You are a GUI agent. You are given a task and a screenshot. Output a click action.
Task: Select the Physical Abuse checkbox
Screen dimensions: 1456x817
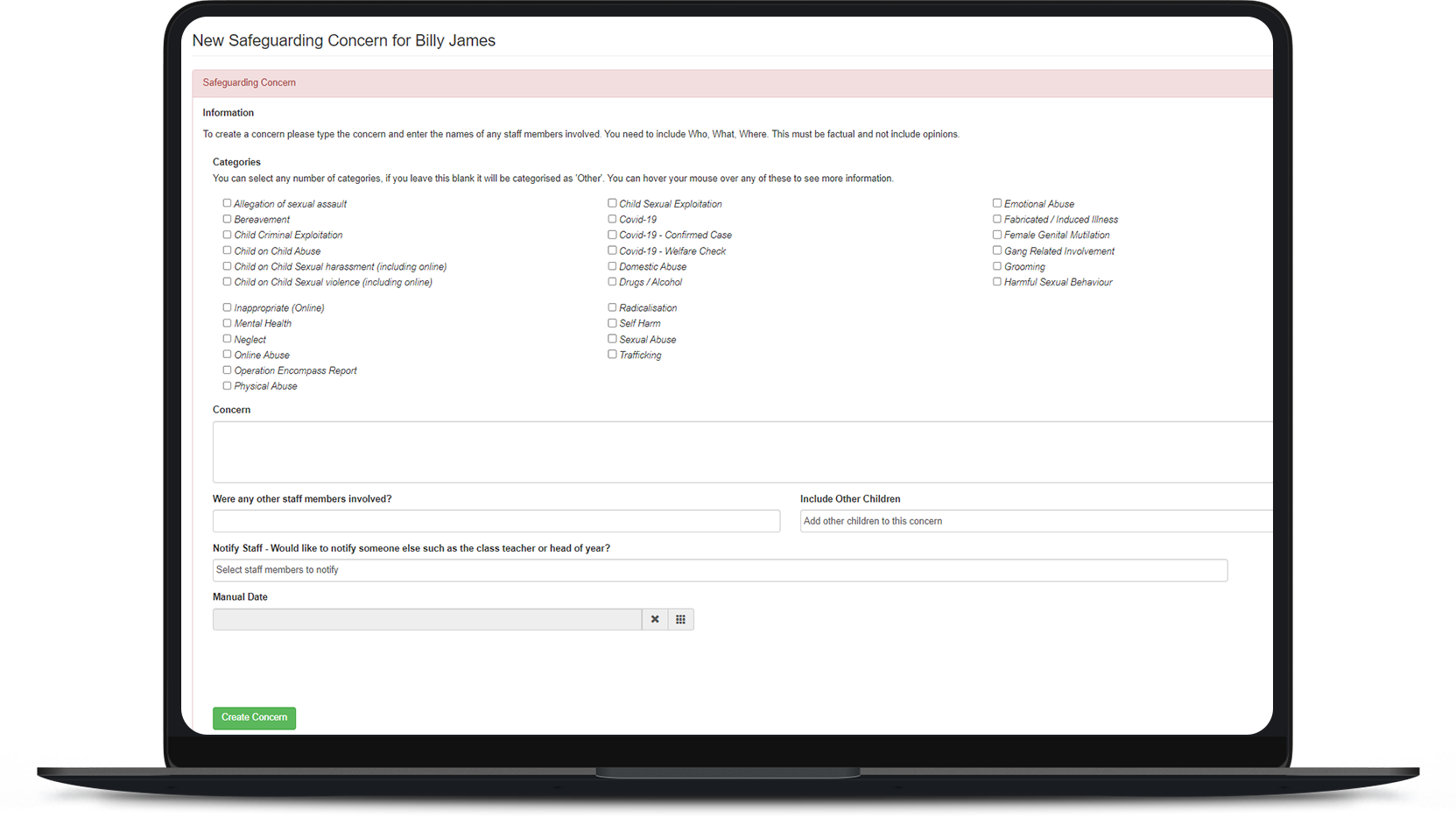pyautogui.click(x=227, y=385)
